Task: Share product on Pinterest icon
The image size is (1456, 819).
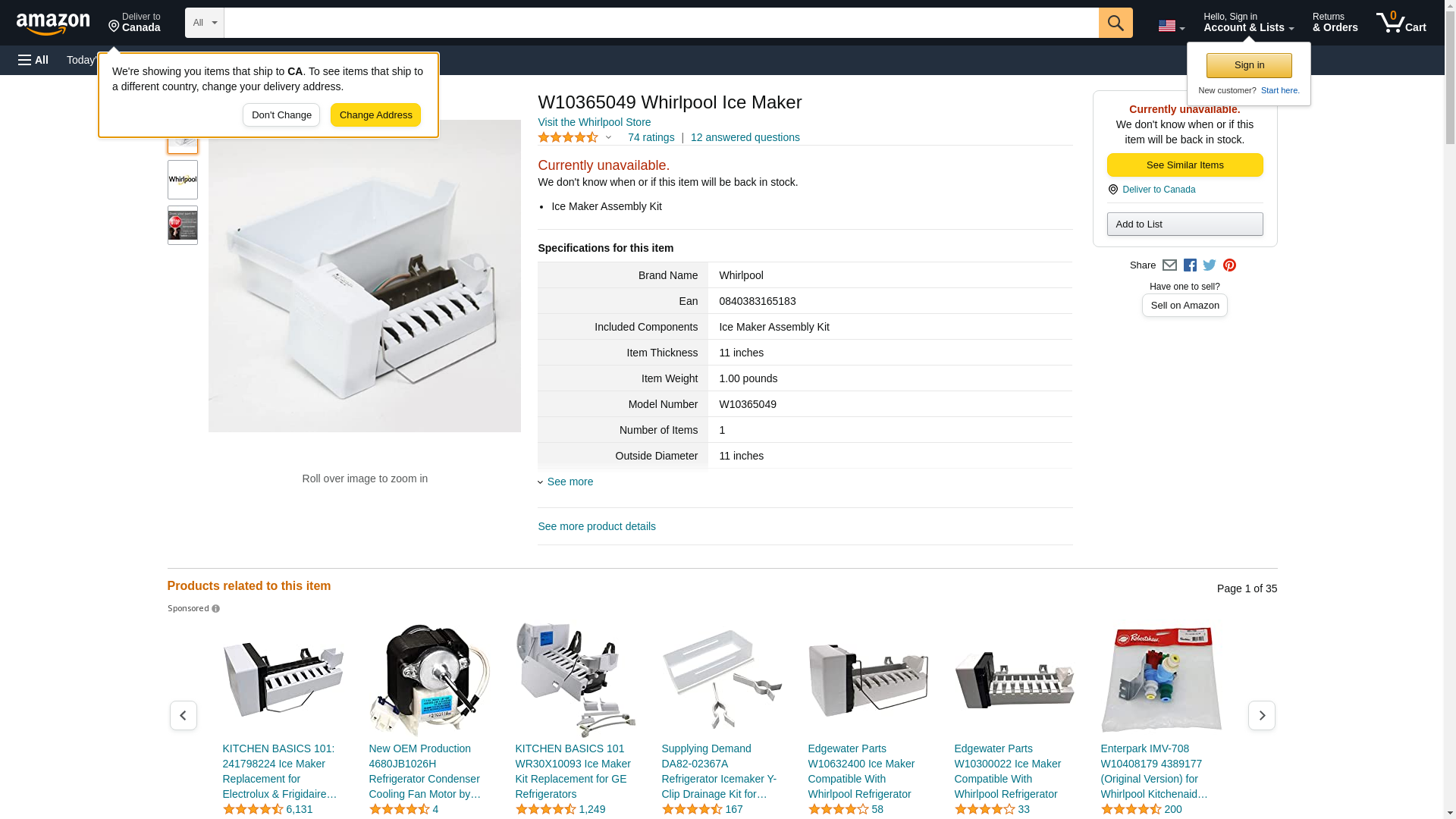Action: tap(1229, 265)
